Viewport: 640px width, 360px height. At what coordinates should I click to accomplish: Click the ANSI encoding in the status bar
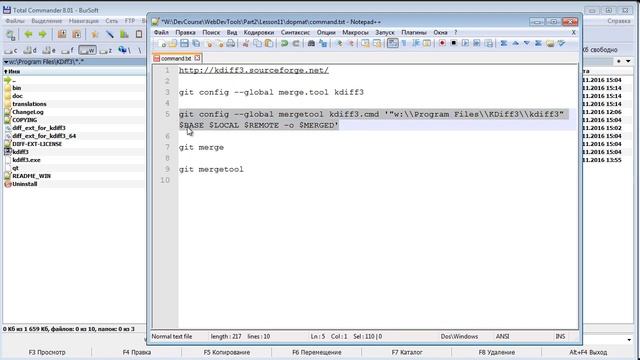point(502,336)
